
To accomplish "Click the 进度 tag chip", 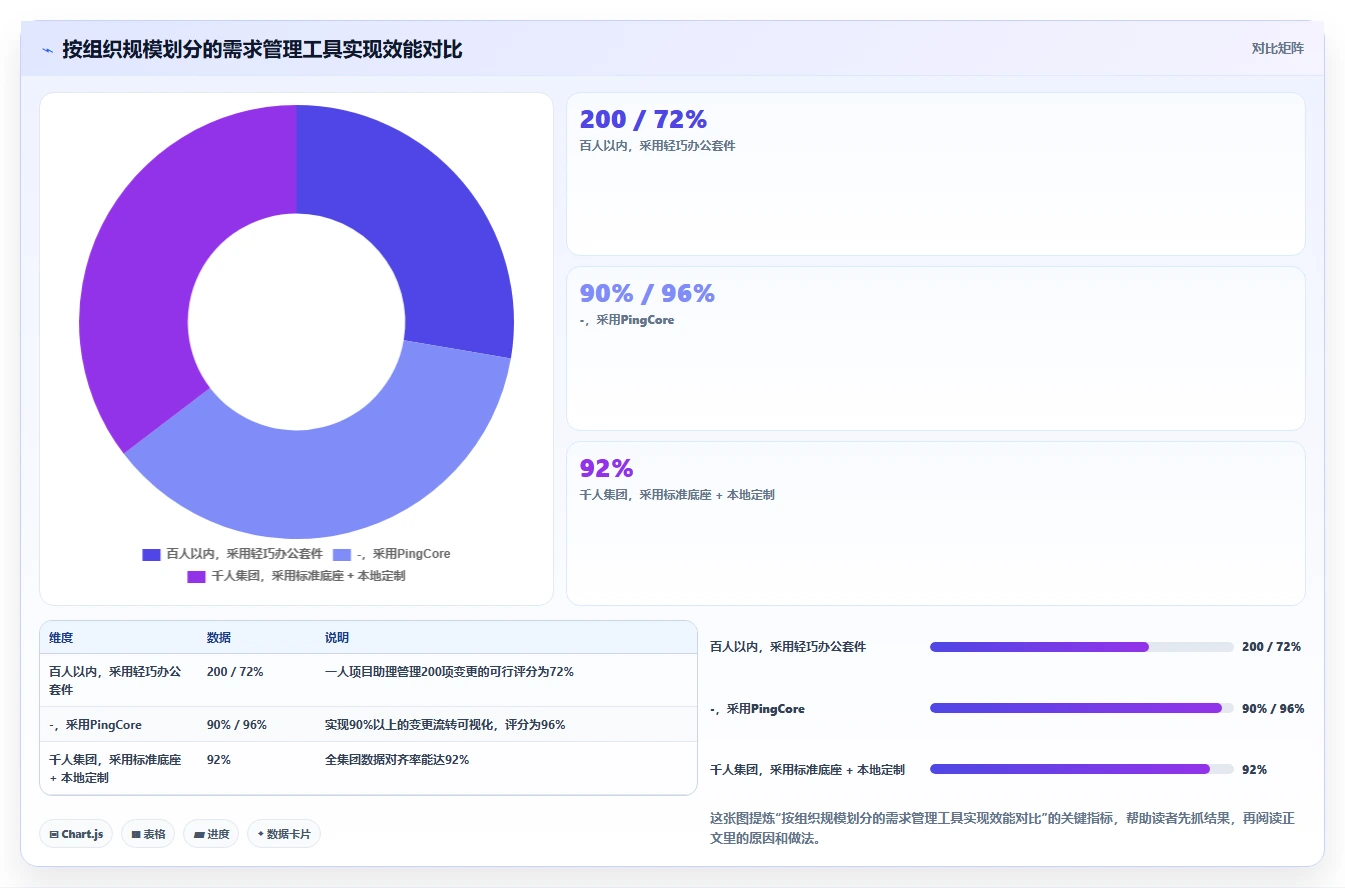I will [x=211, y=834].
